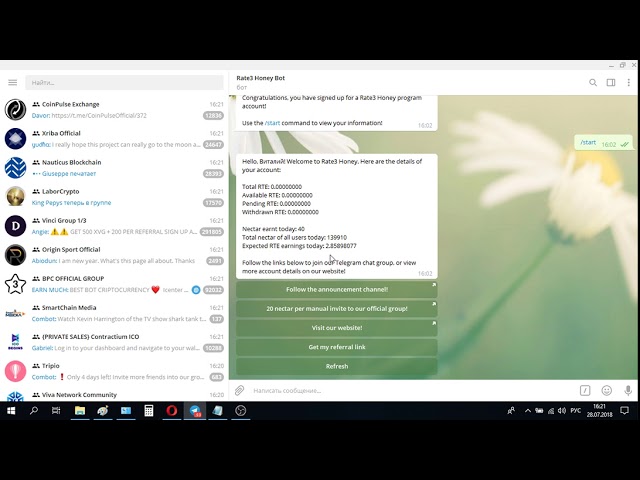
Task: Request referral link via Get my referral link
Action: tap(337, 347)
